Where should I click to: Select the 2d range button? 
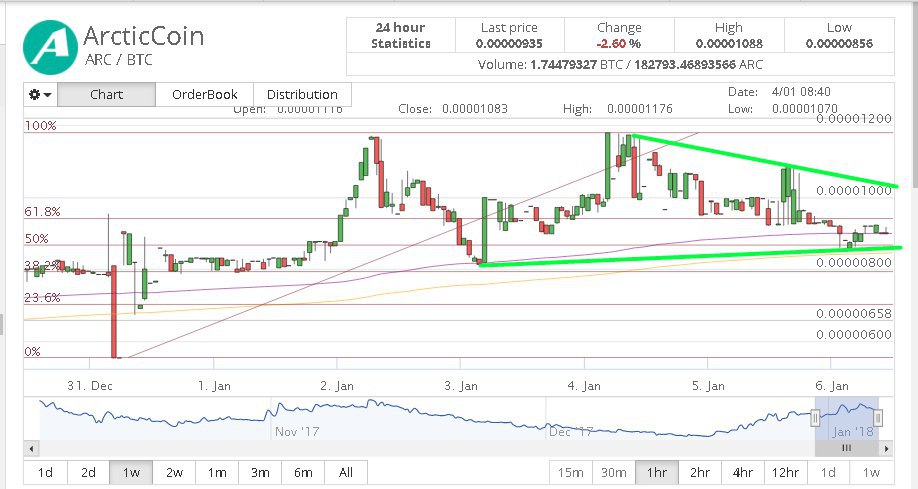[88, 473]
